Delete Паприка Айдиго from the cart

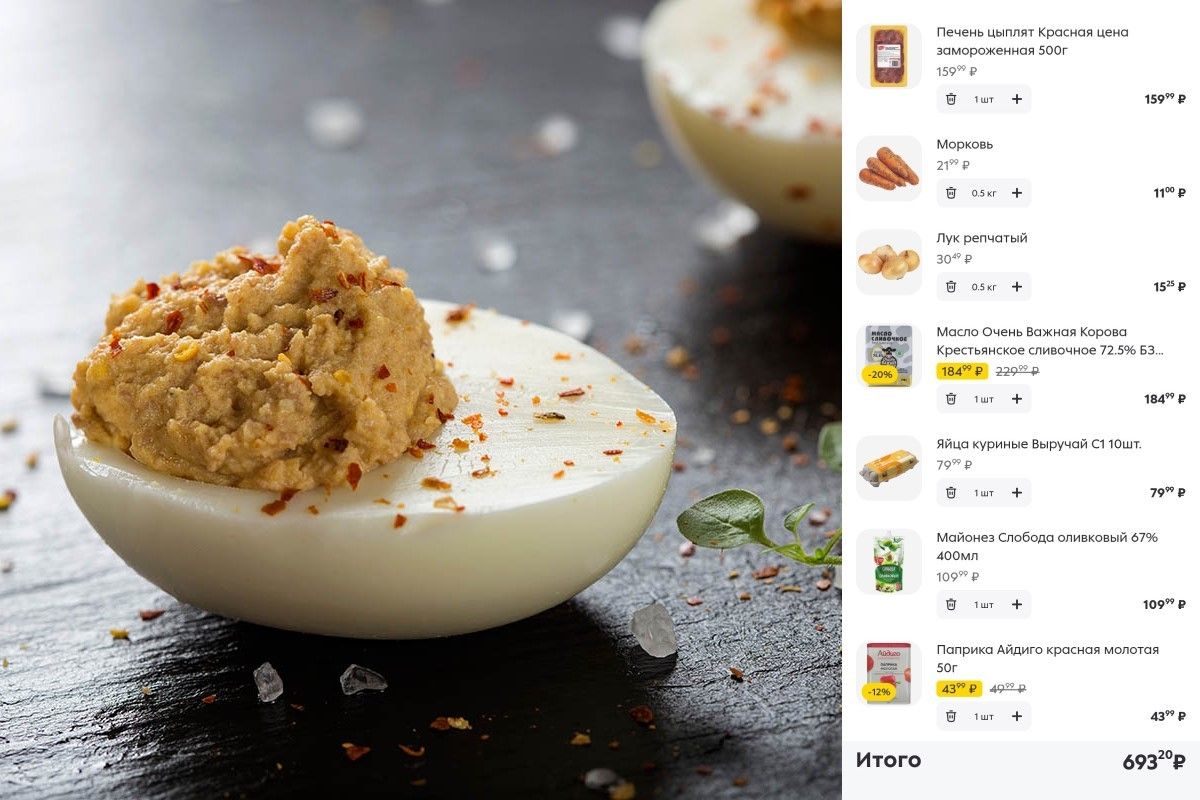(951, 717)
